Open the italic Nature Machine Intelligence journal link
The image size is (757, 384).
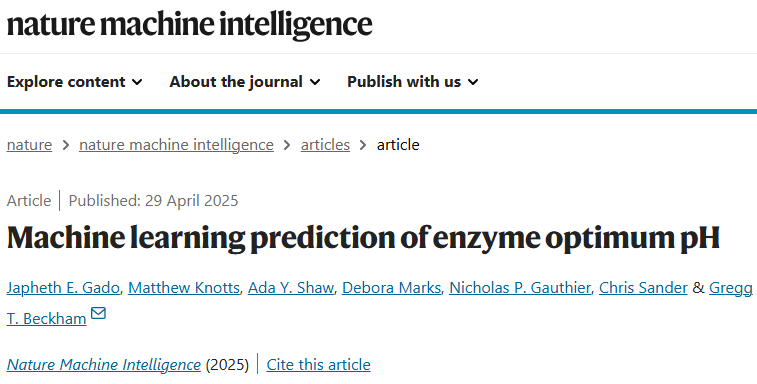click(104, 365)
